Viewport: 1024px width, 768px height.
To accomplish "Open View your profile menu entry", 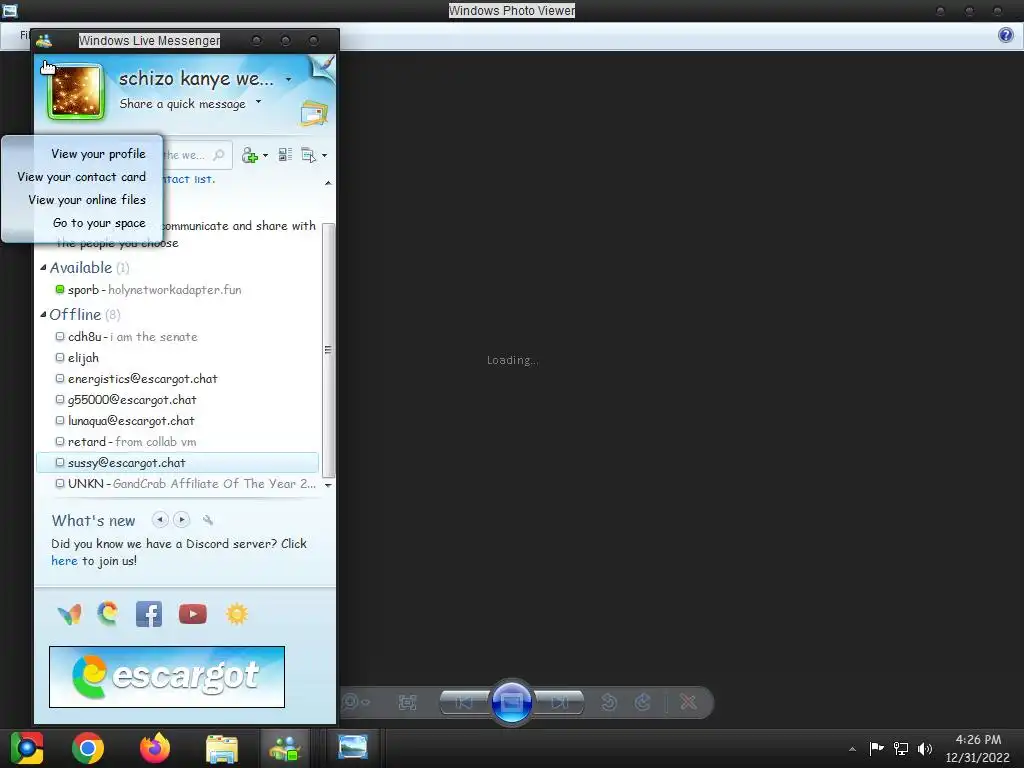I will pyautogui.click(x=98, y=153).
